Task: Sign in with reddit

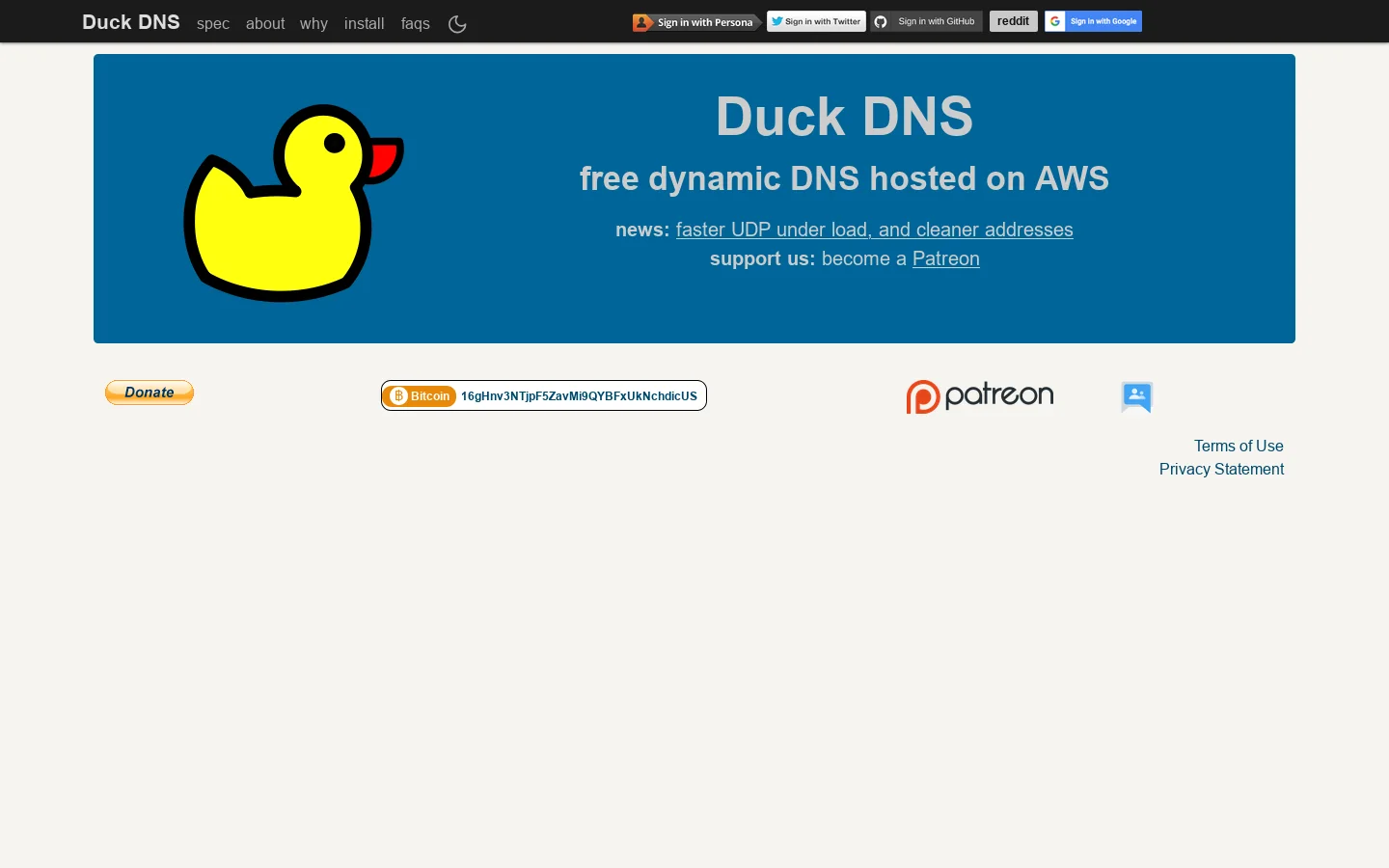Action: click(x=1014, y=21)
